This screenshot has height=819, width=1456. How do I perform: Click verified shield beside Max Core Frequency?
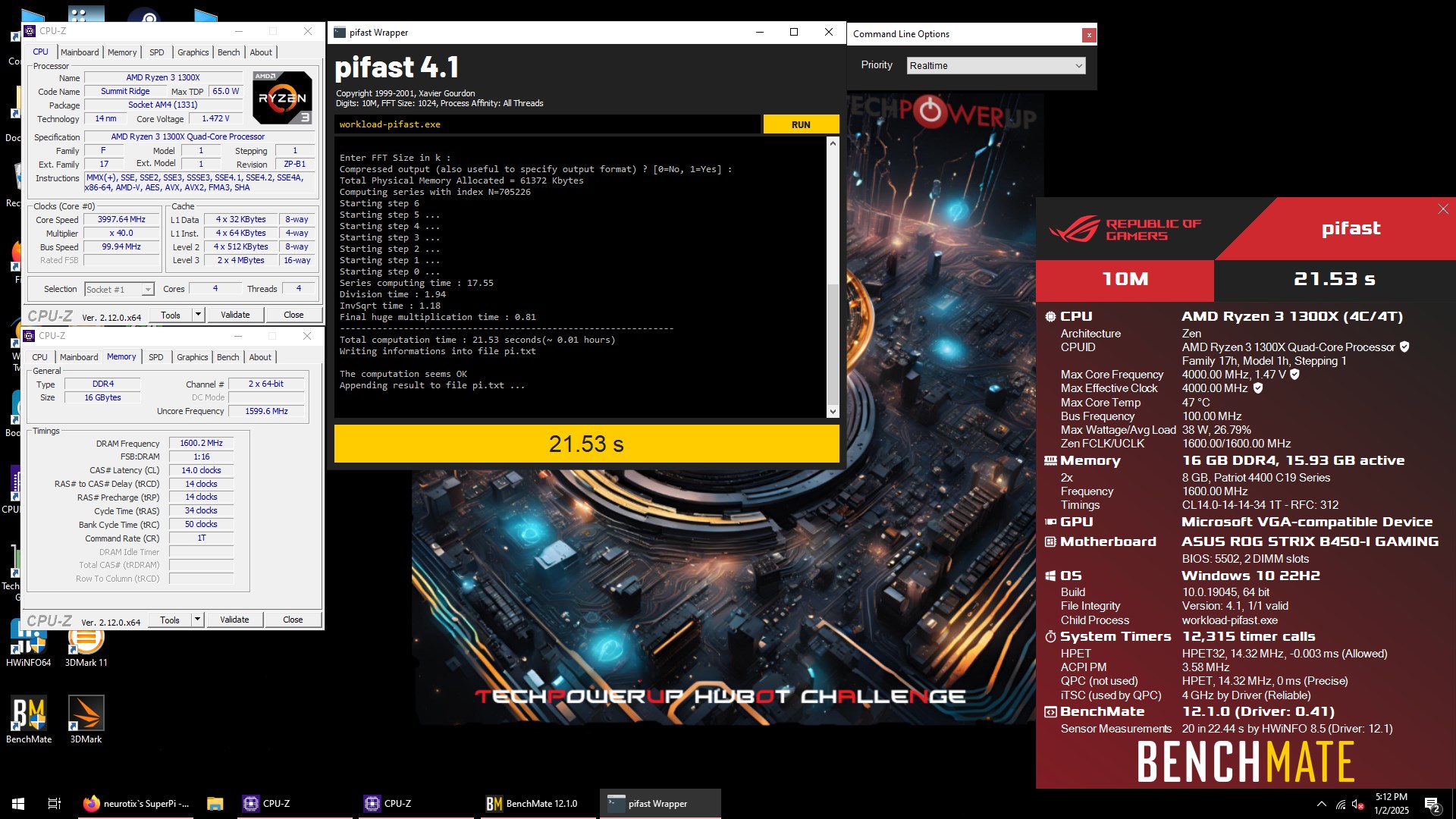1295,374
